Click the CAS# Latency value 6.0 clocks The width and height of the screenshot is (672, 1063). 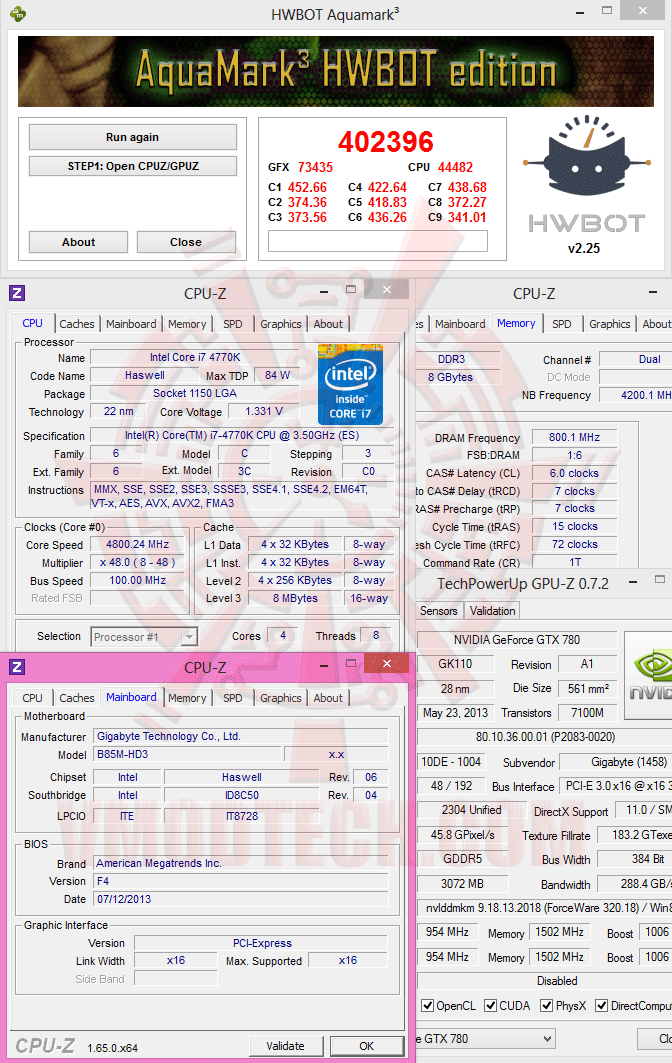(574, 473)
